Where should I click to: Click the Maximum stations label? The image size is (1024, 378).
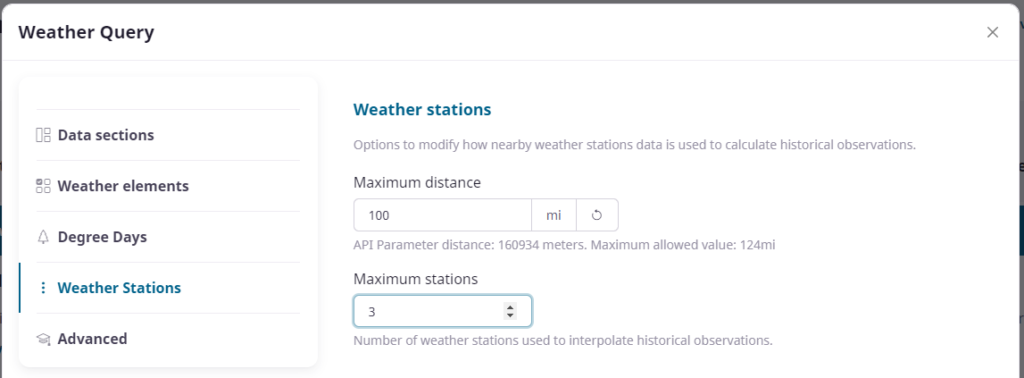click(415, 279)
